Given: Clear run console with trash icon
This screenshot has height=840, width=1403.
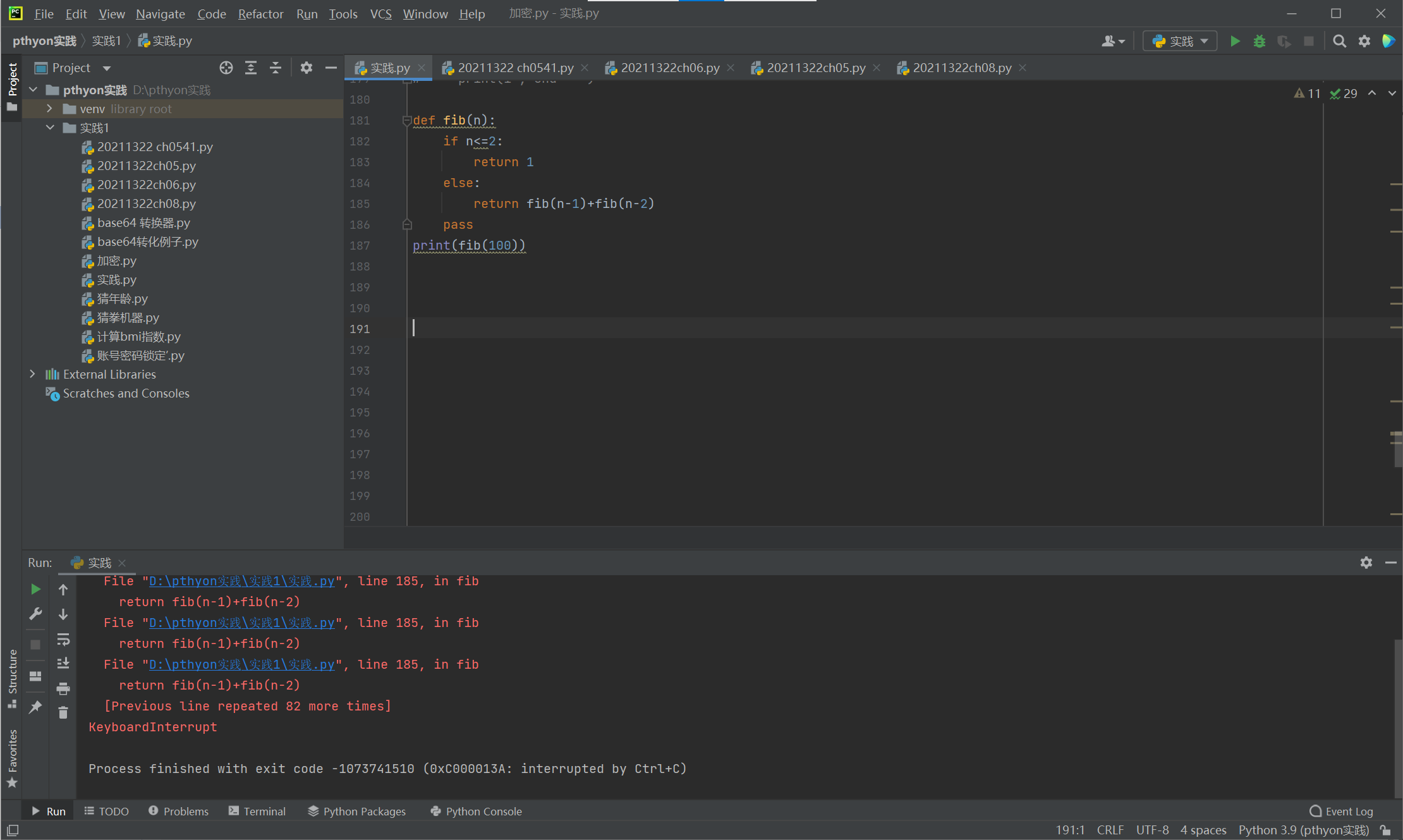Looking at the screenshot, I should 63,712.
